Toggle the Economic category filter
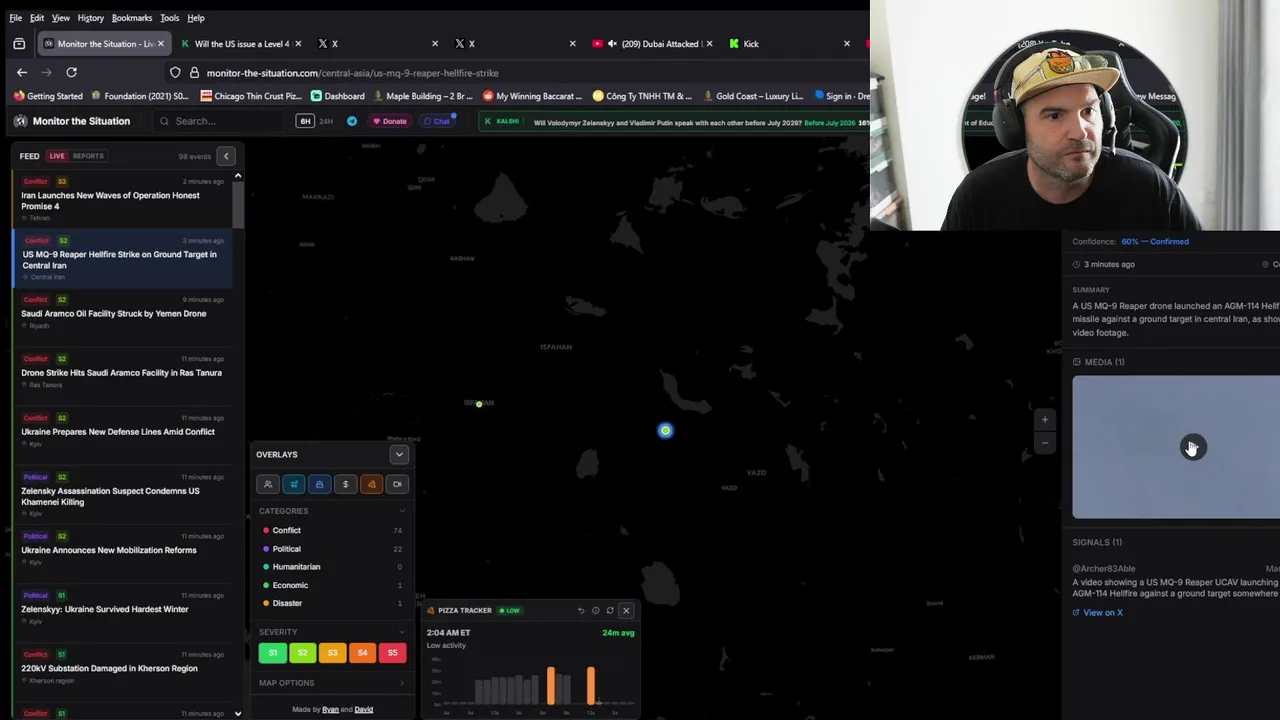 [332, 585]
